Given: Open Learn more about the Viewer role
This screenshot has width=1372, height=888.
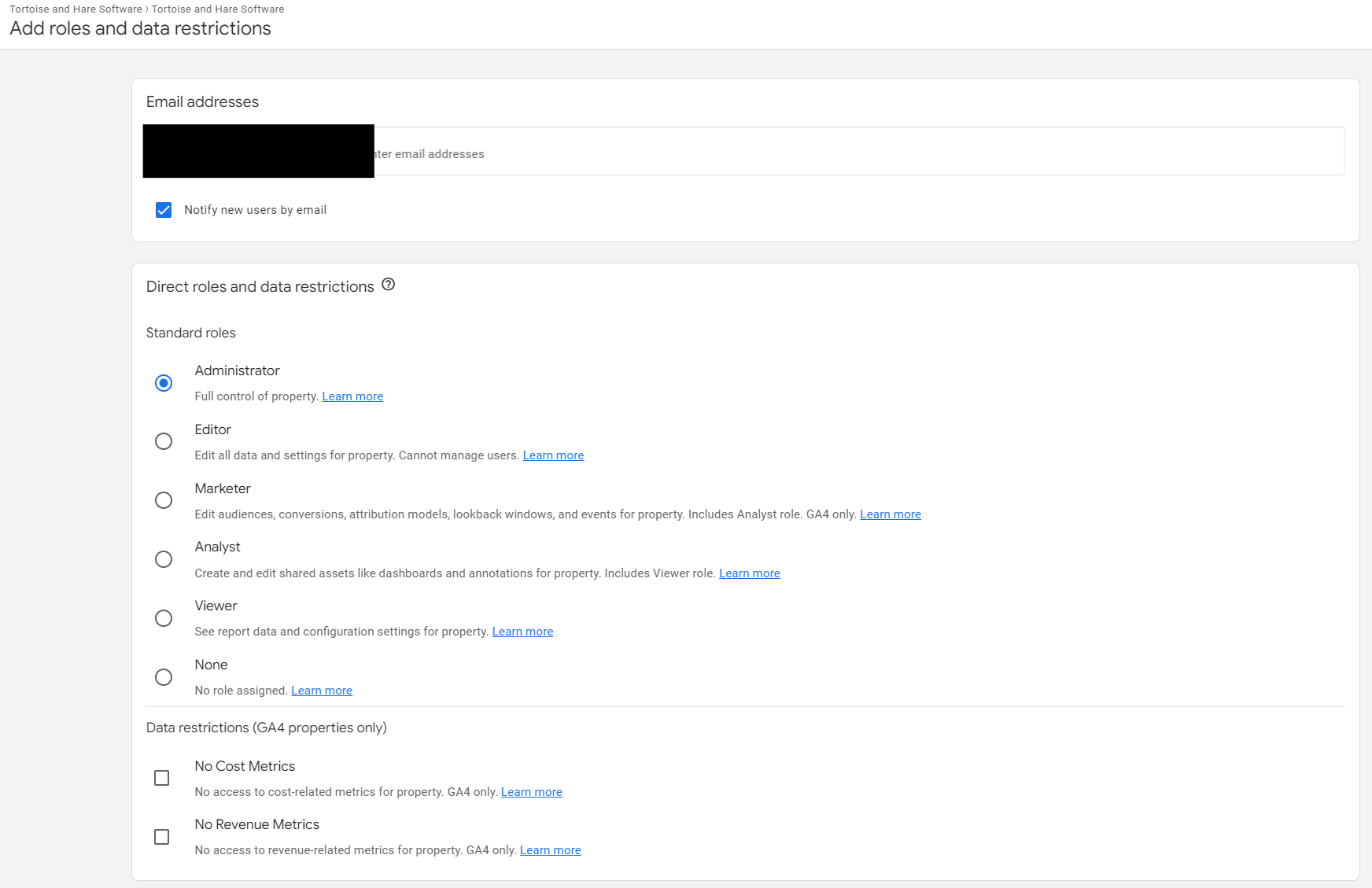Looking at the screenshot, I should click(522, 631).
